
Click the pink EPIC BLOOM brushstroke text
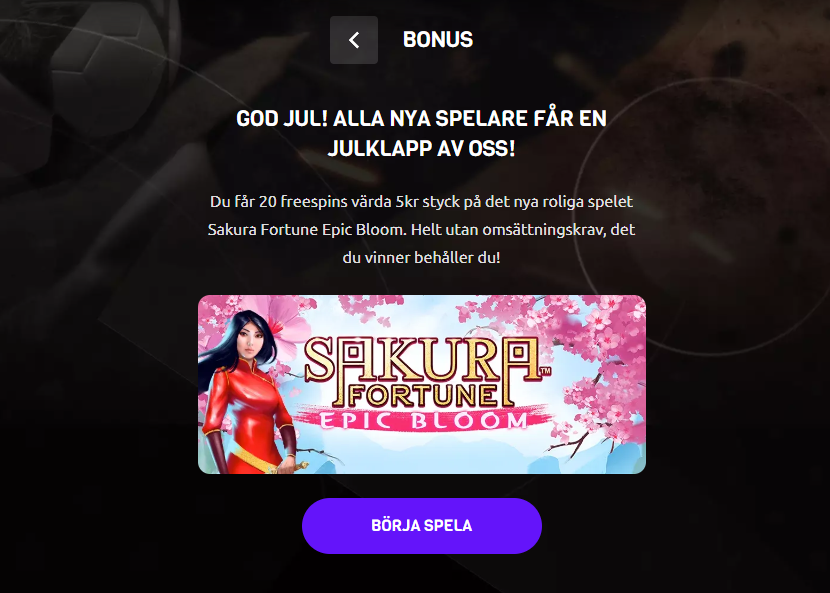422,420
